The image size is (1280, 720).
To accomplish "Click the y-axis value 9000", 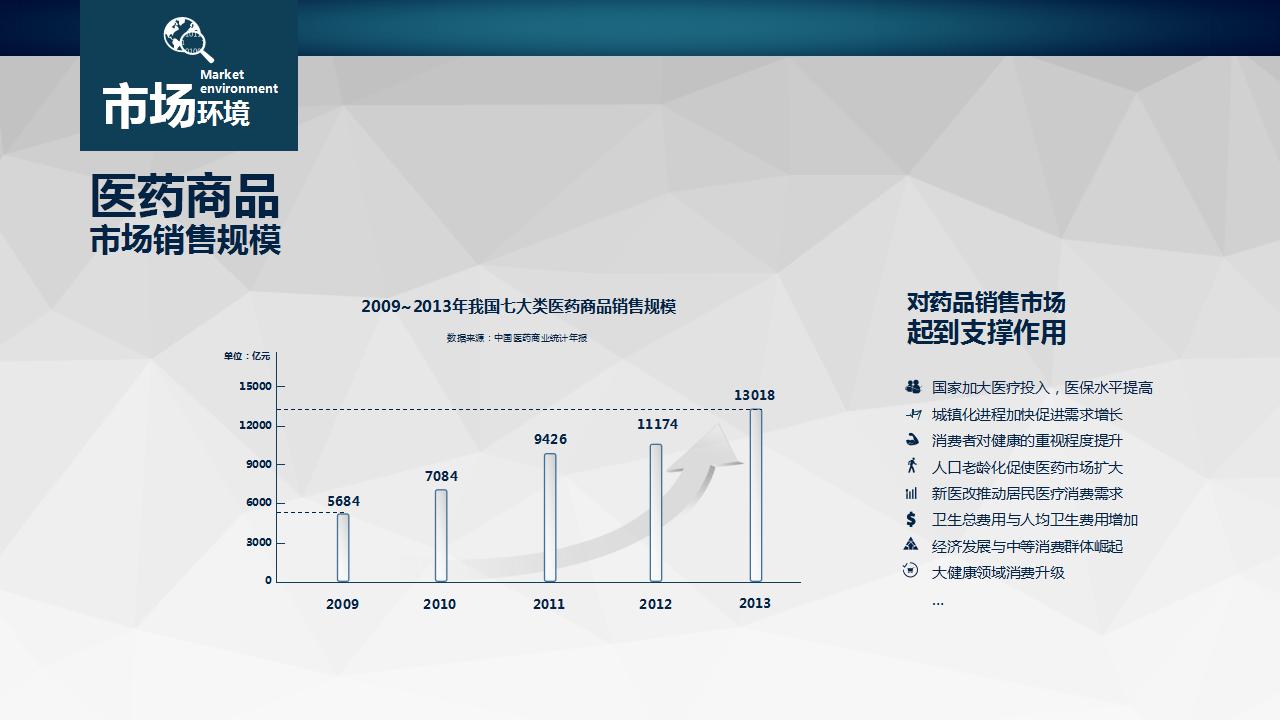I will pos(258,464).
